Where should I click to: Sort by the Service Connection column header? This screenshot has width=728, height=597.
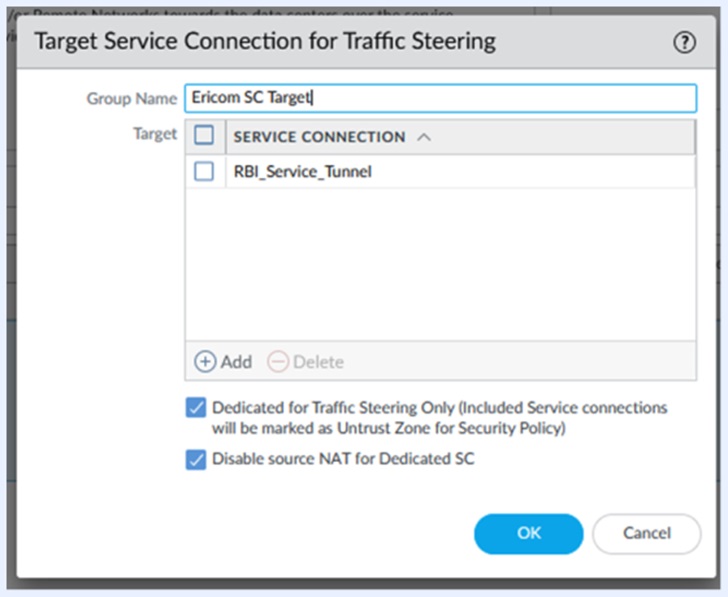319,137
